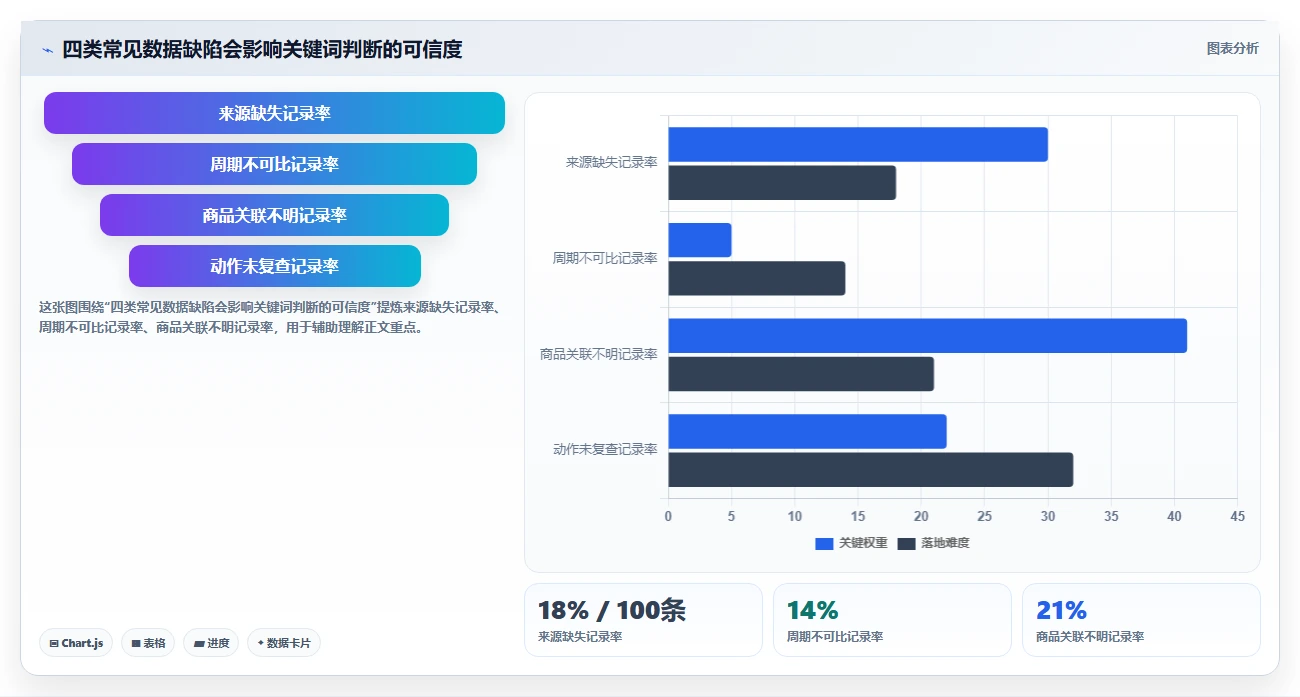Select the 动作未复查记录率 funnel bar
The width and height of the screenshot is (1300, 697).
click(x=274, y=266)
